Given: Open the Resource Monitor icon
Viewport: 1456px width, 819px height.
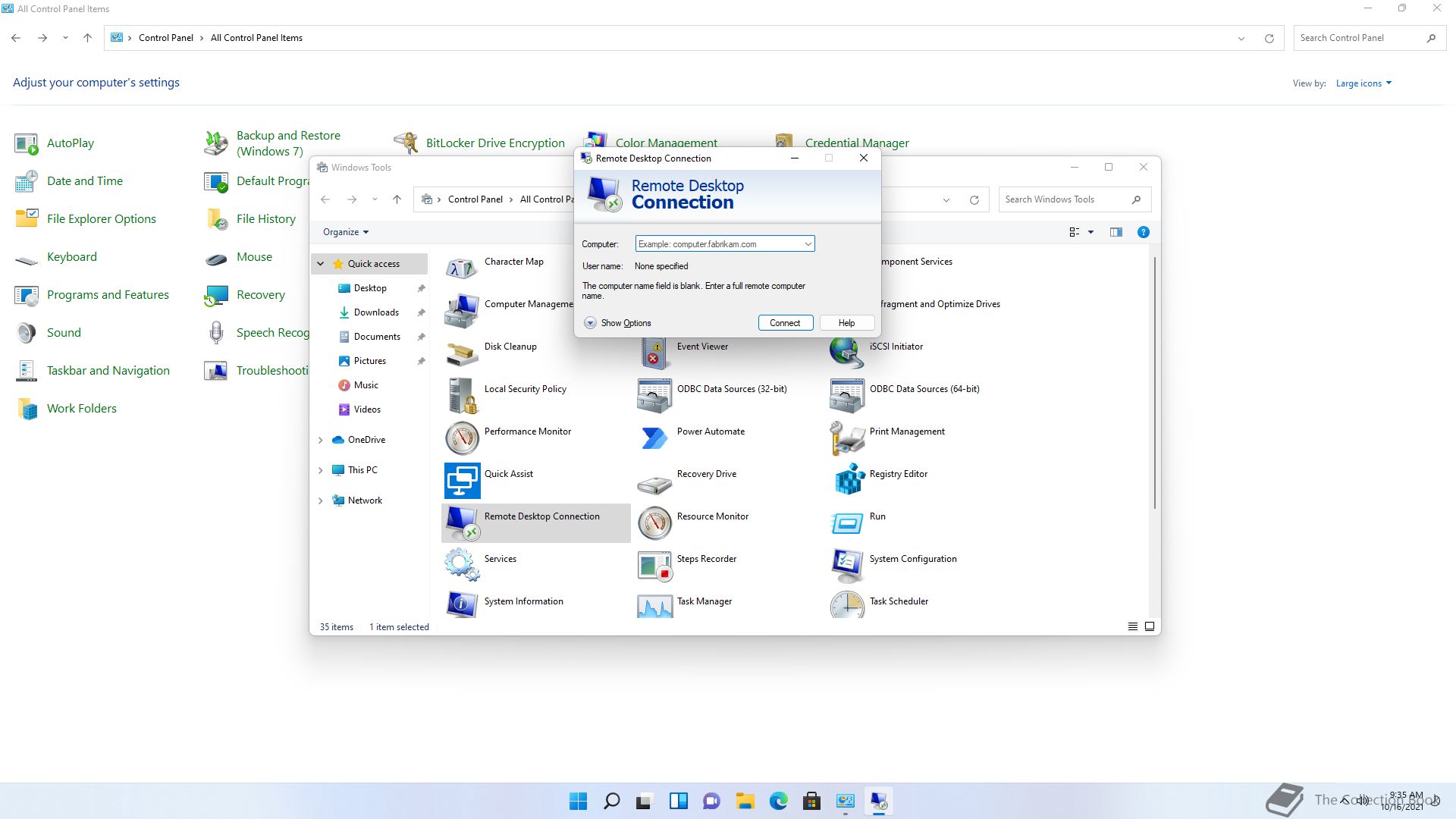Looking at the screenshot, I should [654, 522].
